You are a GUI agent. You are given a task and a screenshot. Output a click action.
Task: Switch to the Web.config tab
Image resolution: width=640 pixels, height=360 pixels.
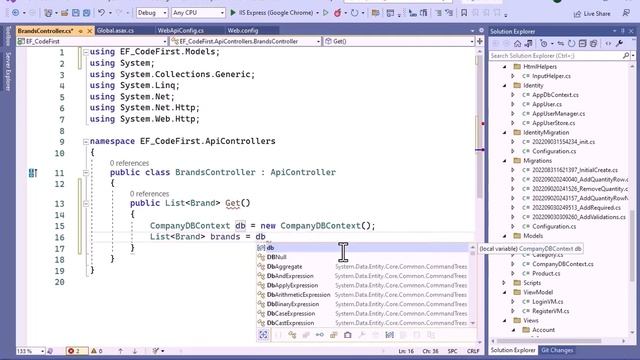point(243,31)
